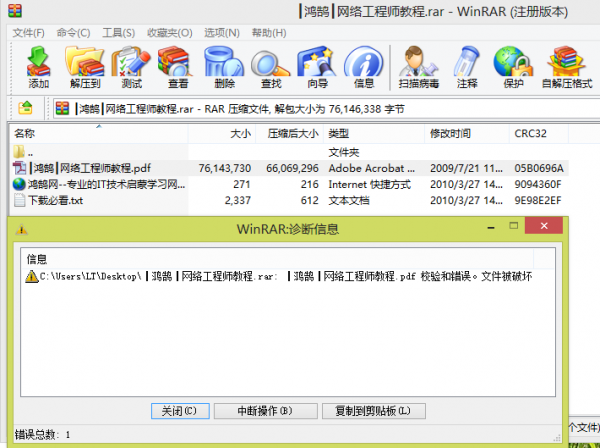Close the 诊断信息 window with red X

pyautogui.click(x=544, y=225)
